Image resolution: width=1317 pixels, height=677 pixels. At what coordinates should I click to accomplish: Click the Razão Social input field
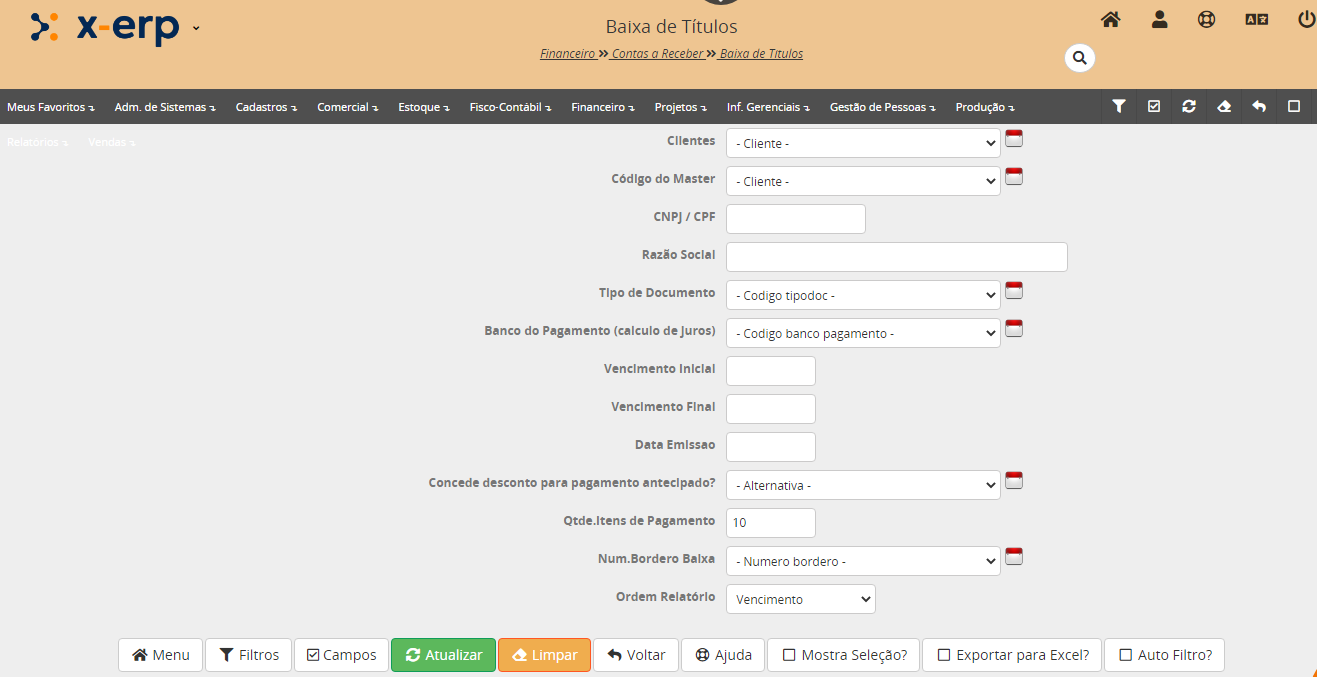click(896, 257)
